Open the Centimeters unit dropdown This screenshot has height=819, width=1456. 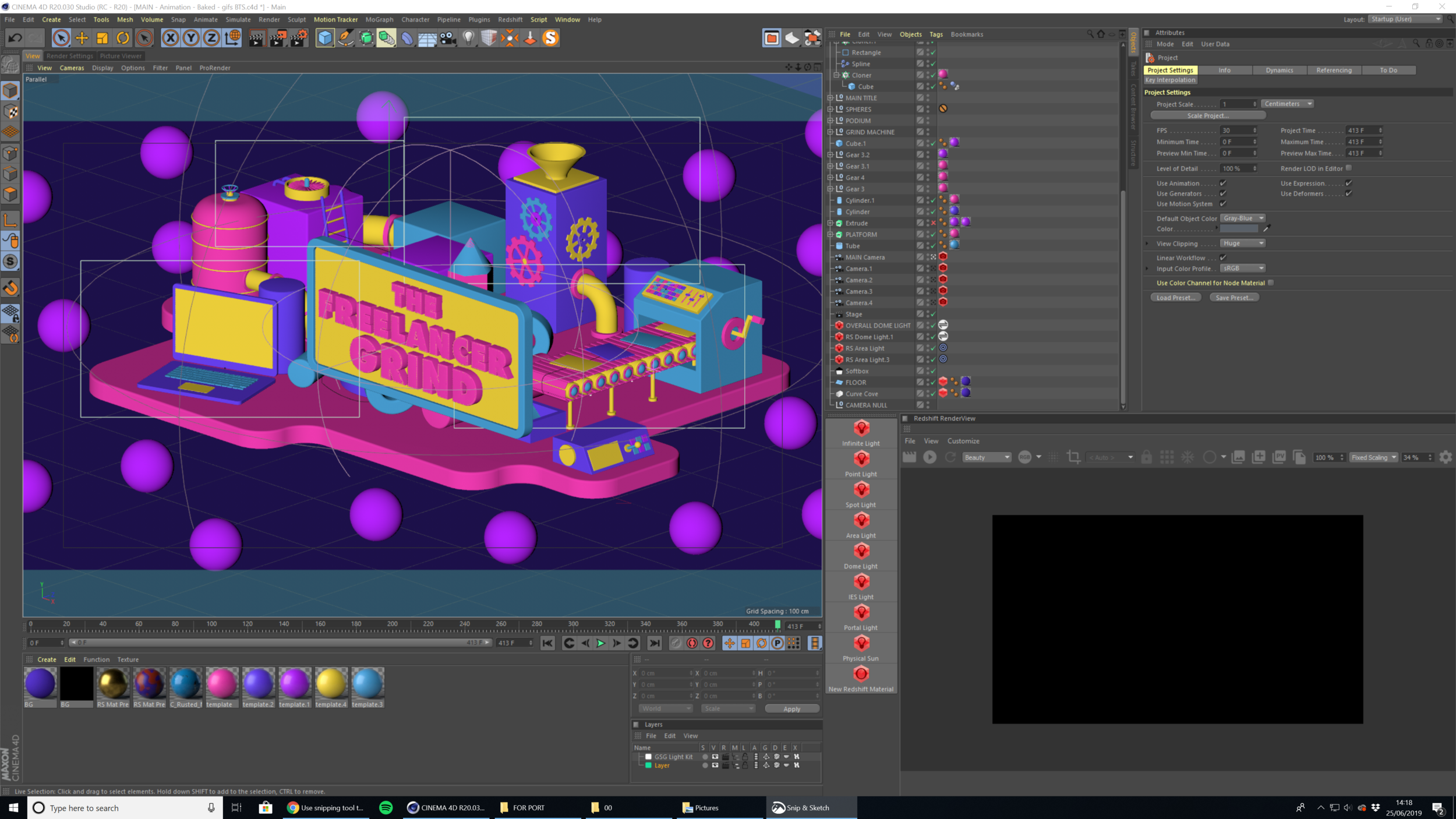(1288, 104)
